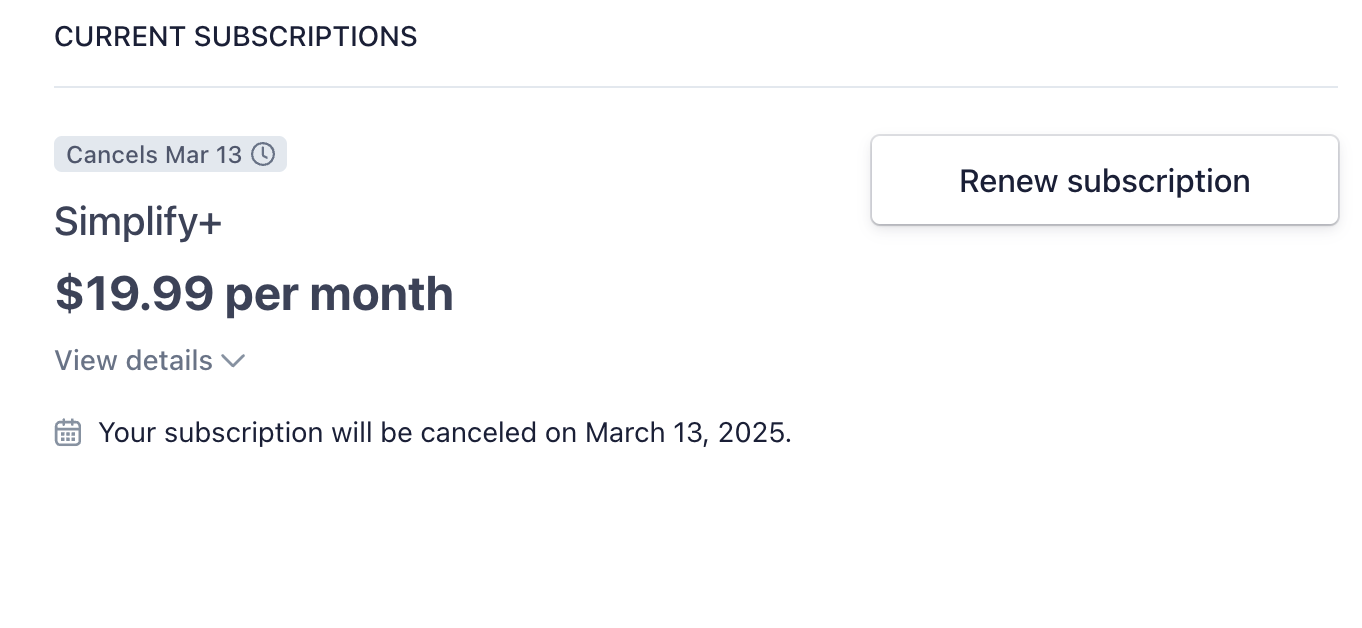
Task: Open the View details link
Action: (134, 360)
